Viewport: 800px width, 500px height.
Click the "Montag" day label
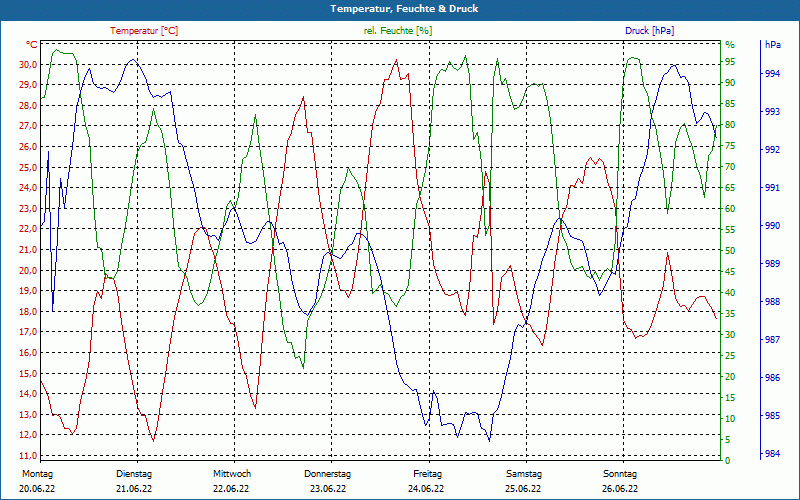click(37, 474)
